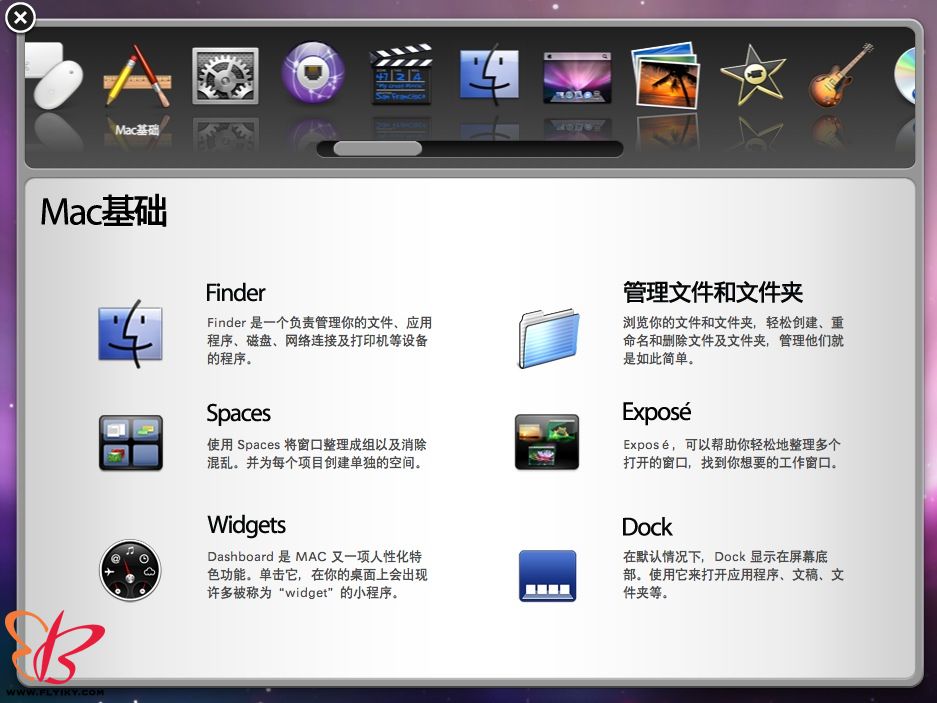Open the Leopard desktop screen icon
This screenshot has height=703, width=937.
[x=577, y=77]
